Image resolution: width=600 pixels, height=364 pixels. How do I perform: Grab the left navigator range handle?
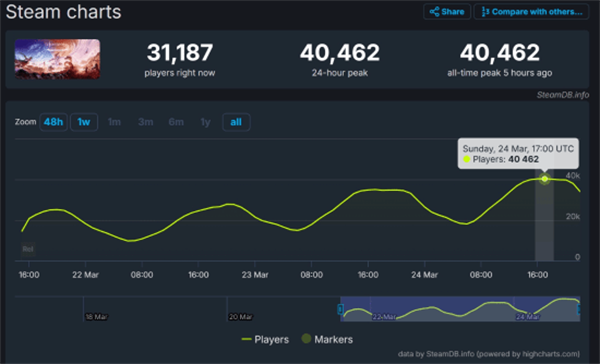pos(340,309)
